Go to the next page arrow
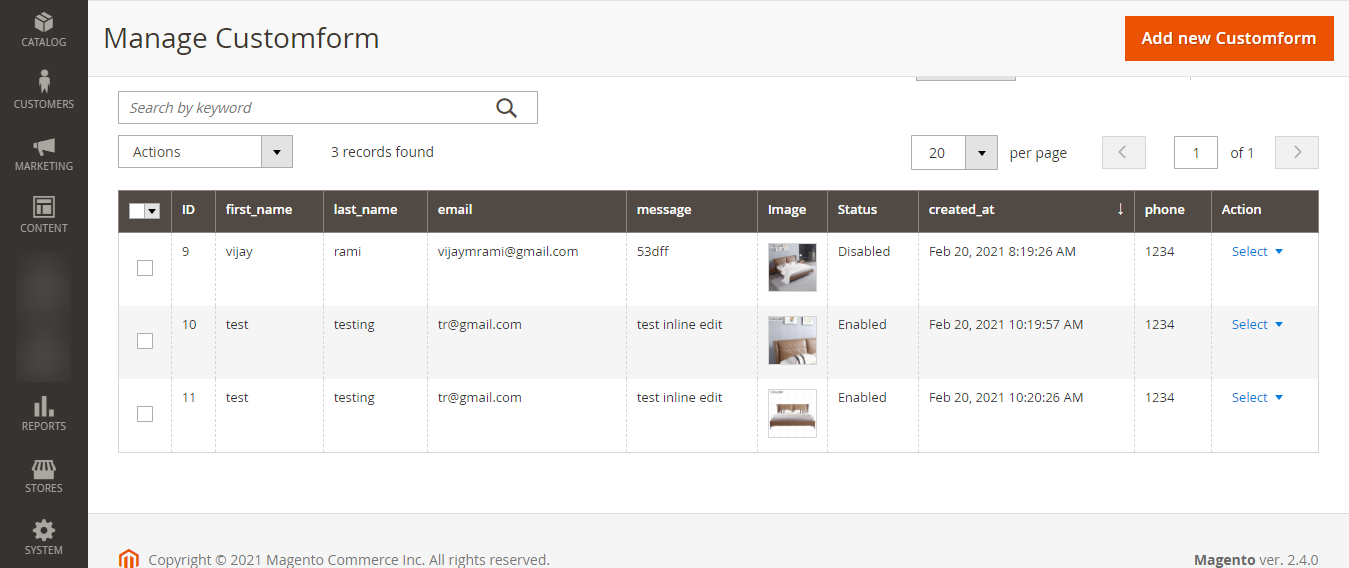Image resolution: width=1349 pixels, height=568 pixels. 1297,153
